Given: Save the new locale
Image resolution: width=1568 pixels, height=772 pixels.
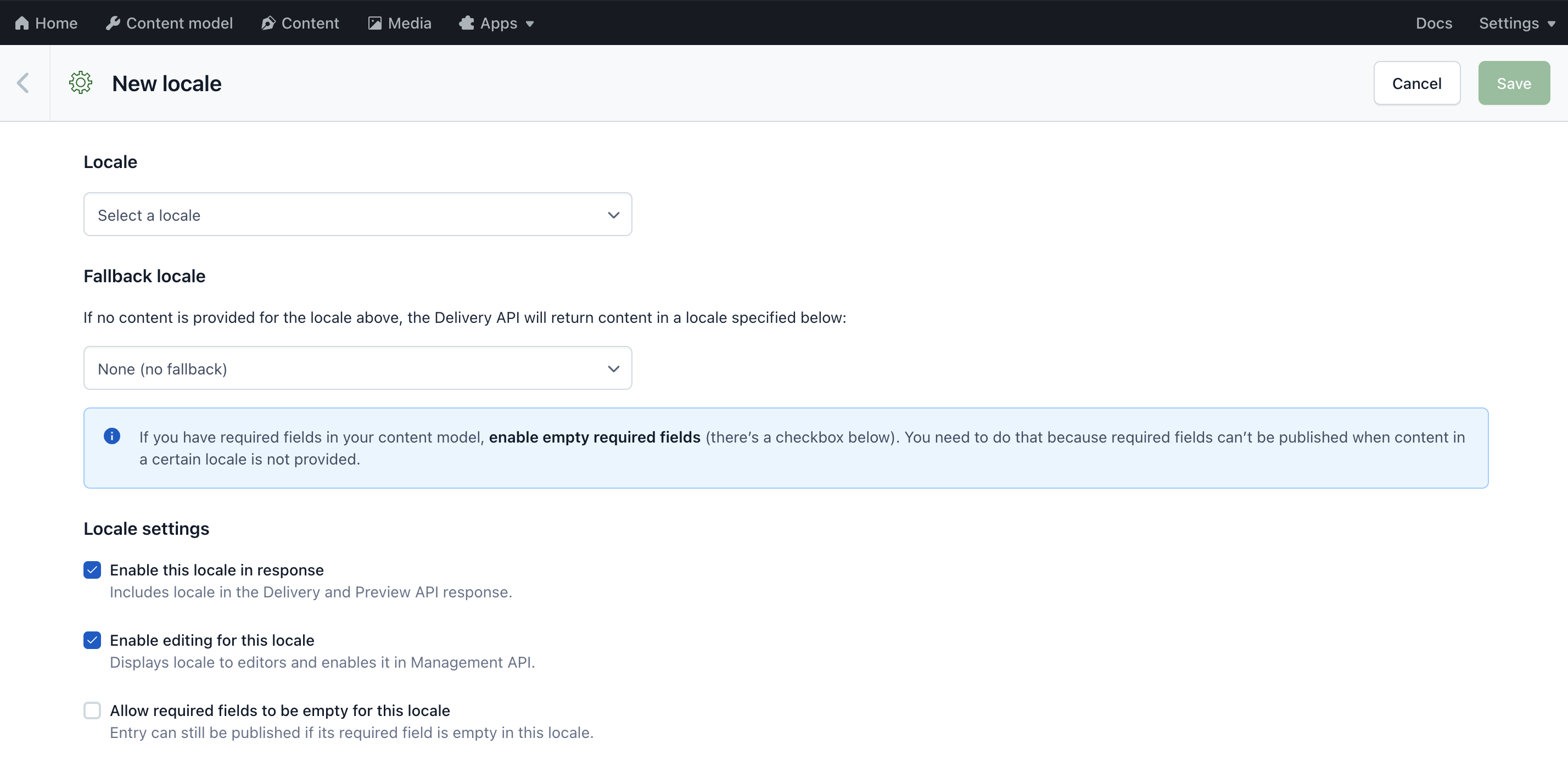Looking at the screenshot, I should [x=1514, y=83].
